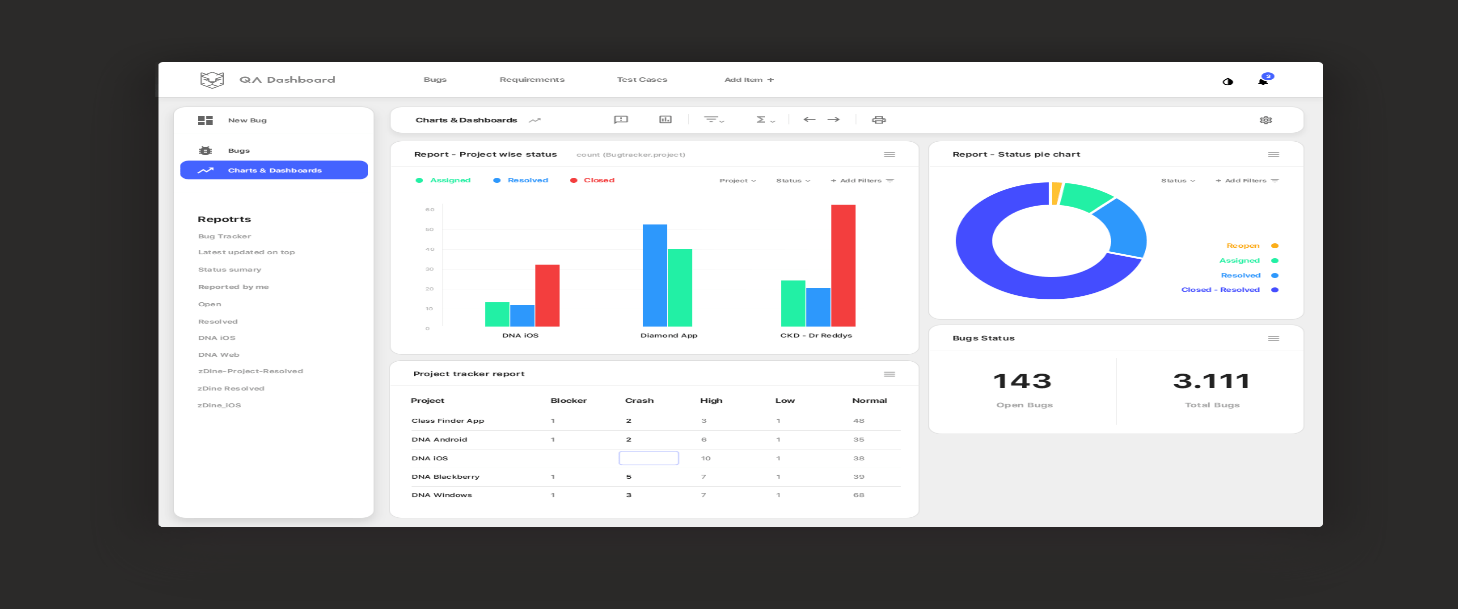Screen dimensions: 1458x609
Task: Click the printer icon to print the dashboard
Action: [x=879, y=119]
